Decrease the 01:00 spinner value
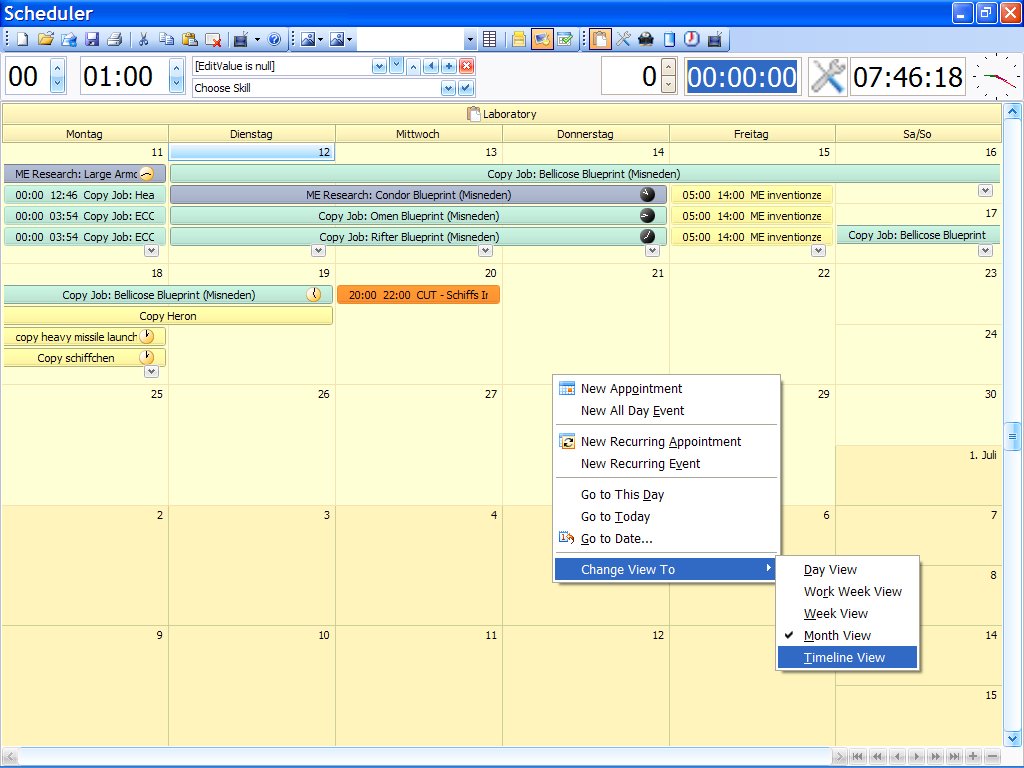The height and width of the screenshot is (768, 1024). (176, 84)
